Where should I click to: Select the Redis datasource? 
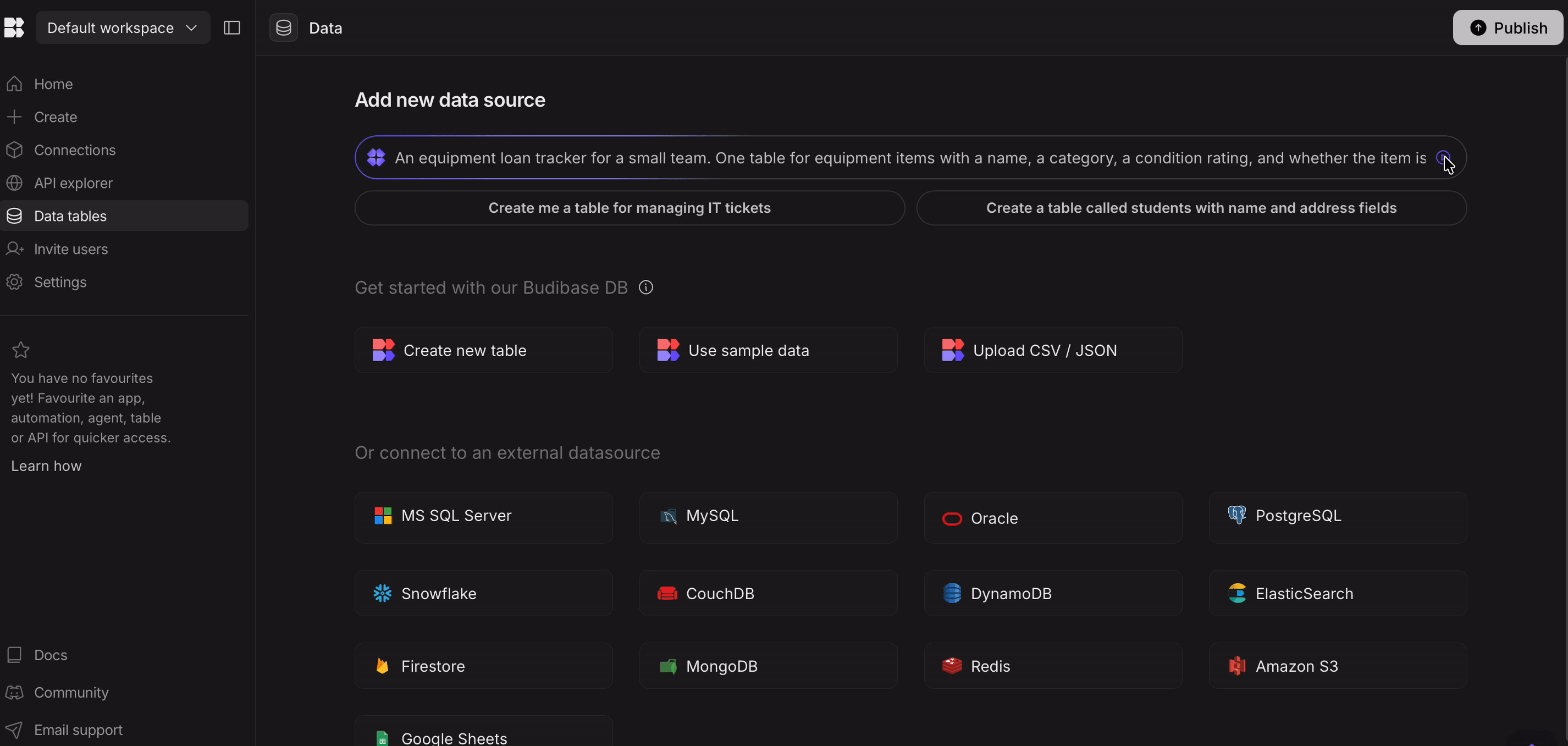click(1053, 666)
